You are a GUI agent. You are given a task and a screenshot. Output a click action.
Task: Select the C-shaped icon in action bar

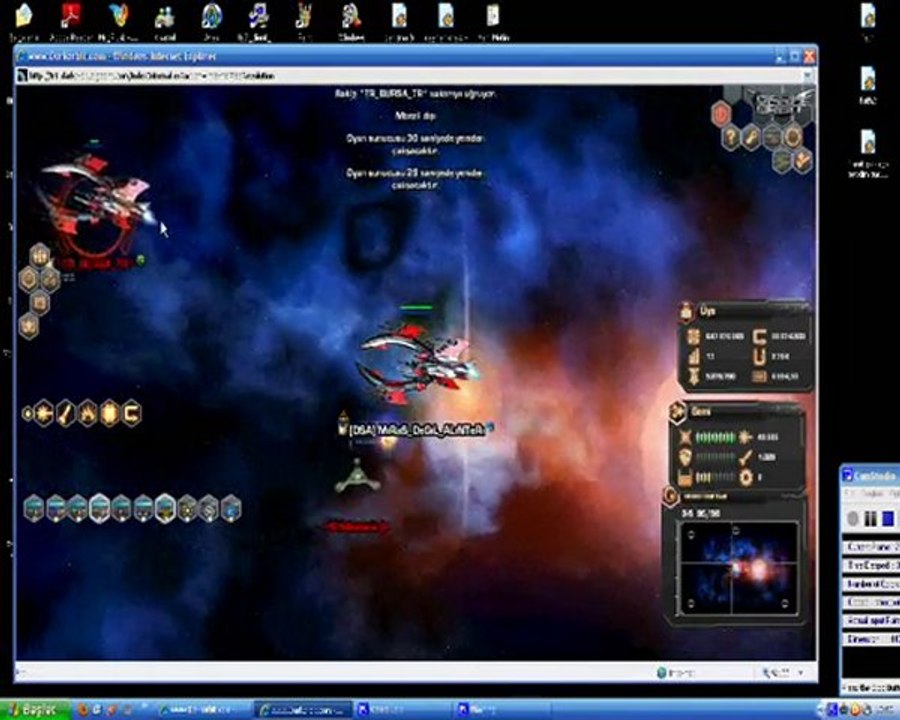(131, 413)
